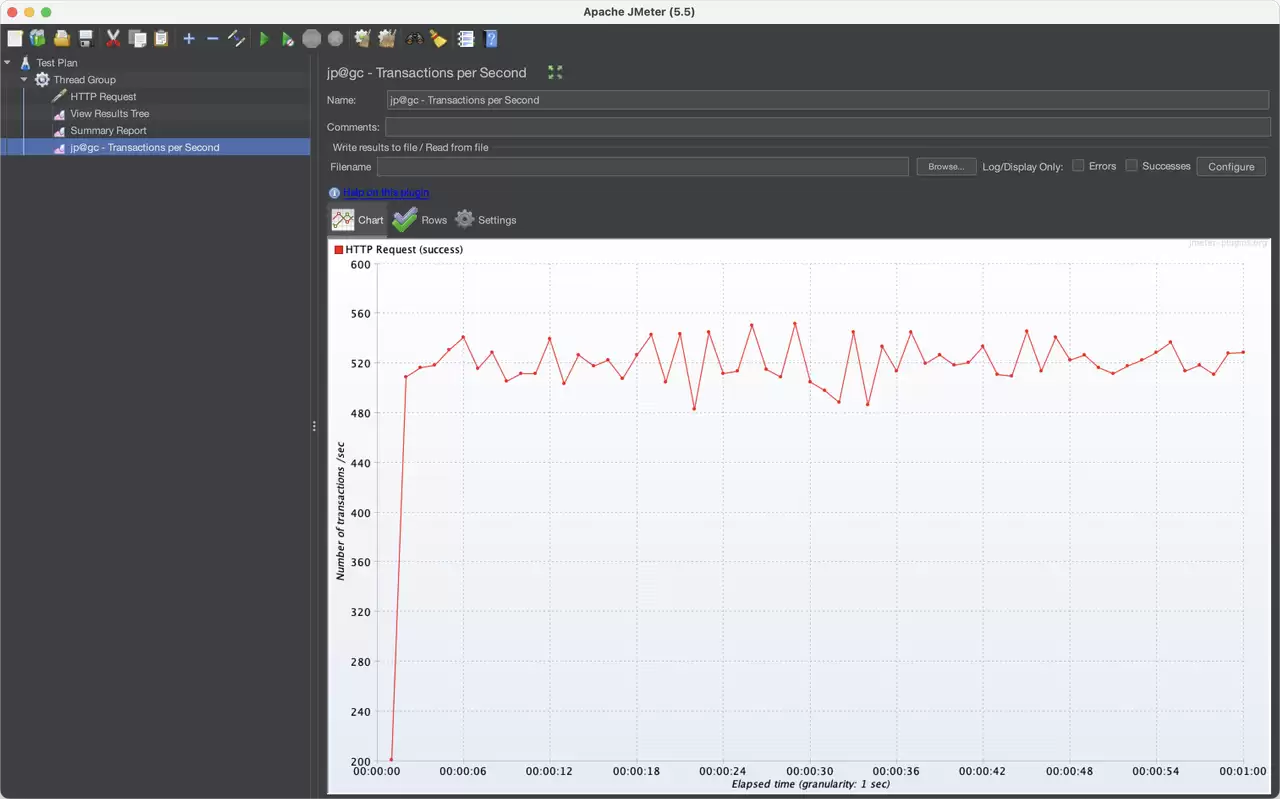Click the New test plan toolbar icon

coord(14,38)
